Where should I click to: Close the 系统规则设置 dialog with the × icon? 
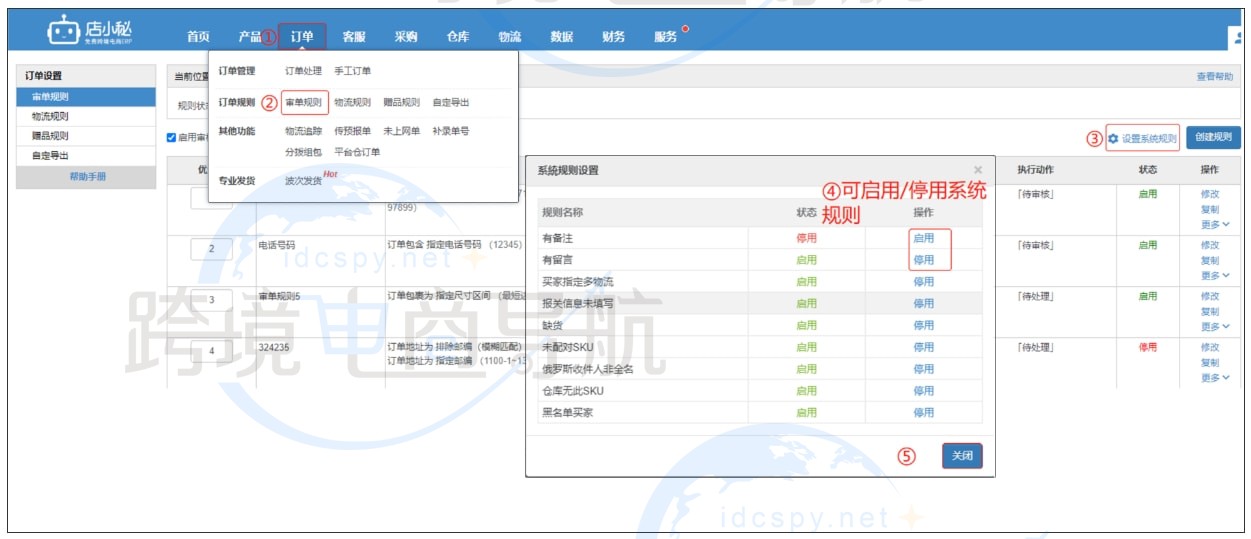point(978,171)
